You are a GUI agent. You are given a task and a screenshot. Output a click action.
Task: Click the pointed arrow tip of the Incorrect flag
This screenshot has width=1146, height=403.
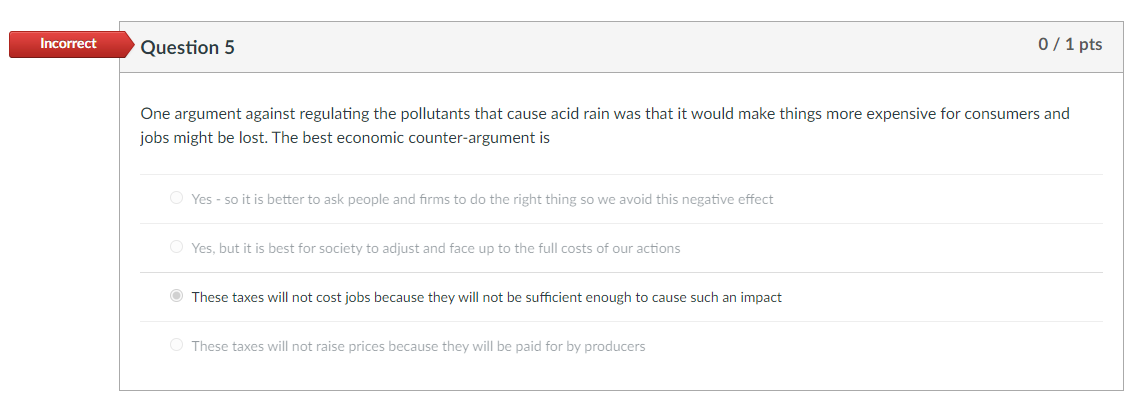(129, 44)
